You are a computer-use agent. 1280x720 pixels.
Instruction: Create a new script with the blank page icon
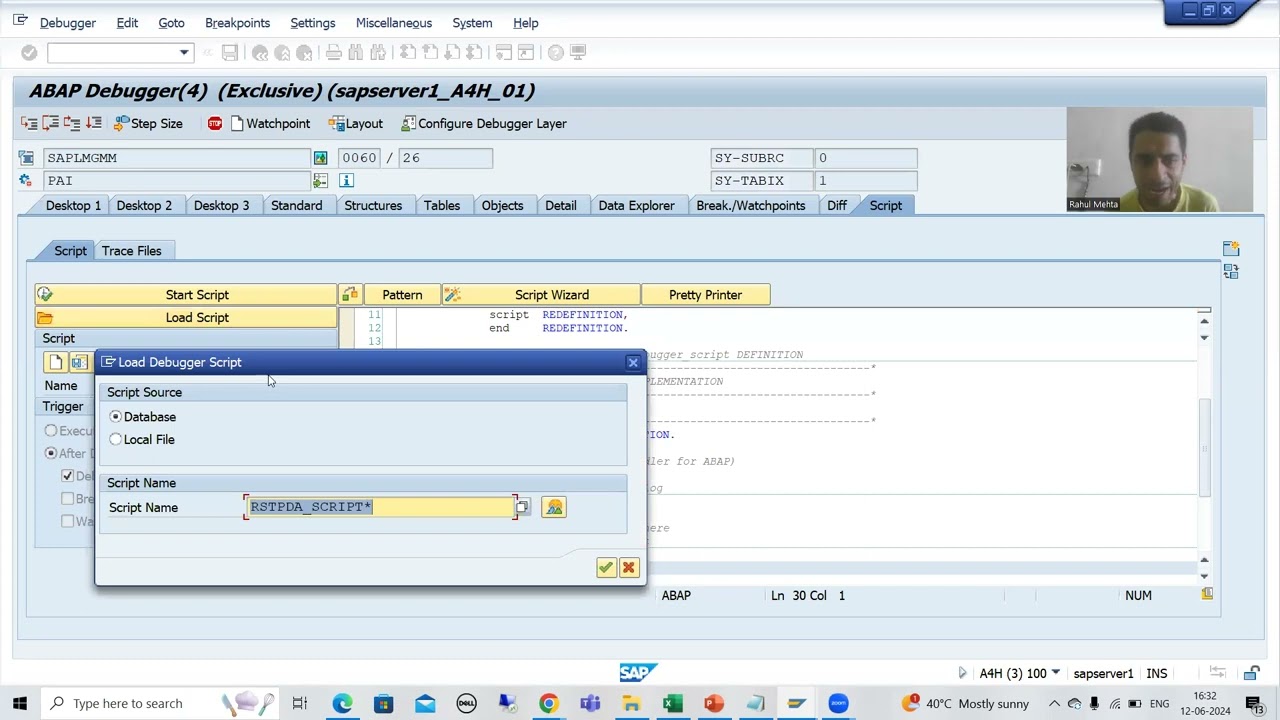coord(56,362)
